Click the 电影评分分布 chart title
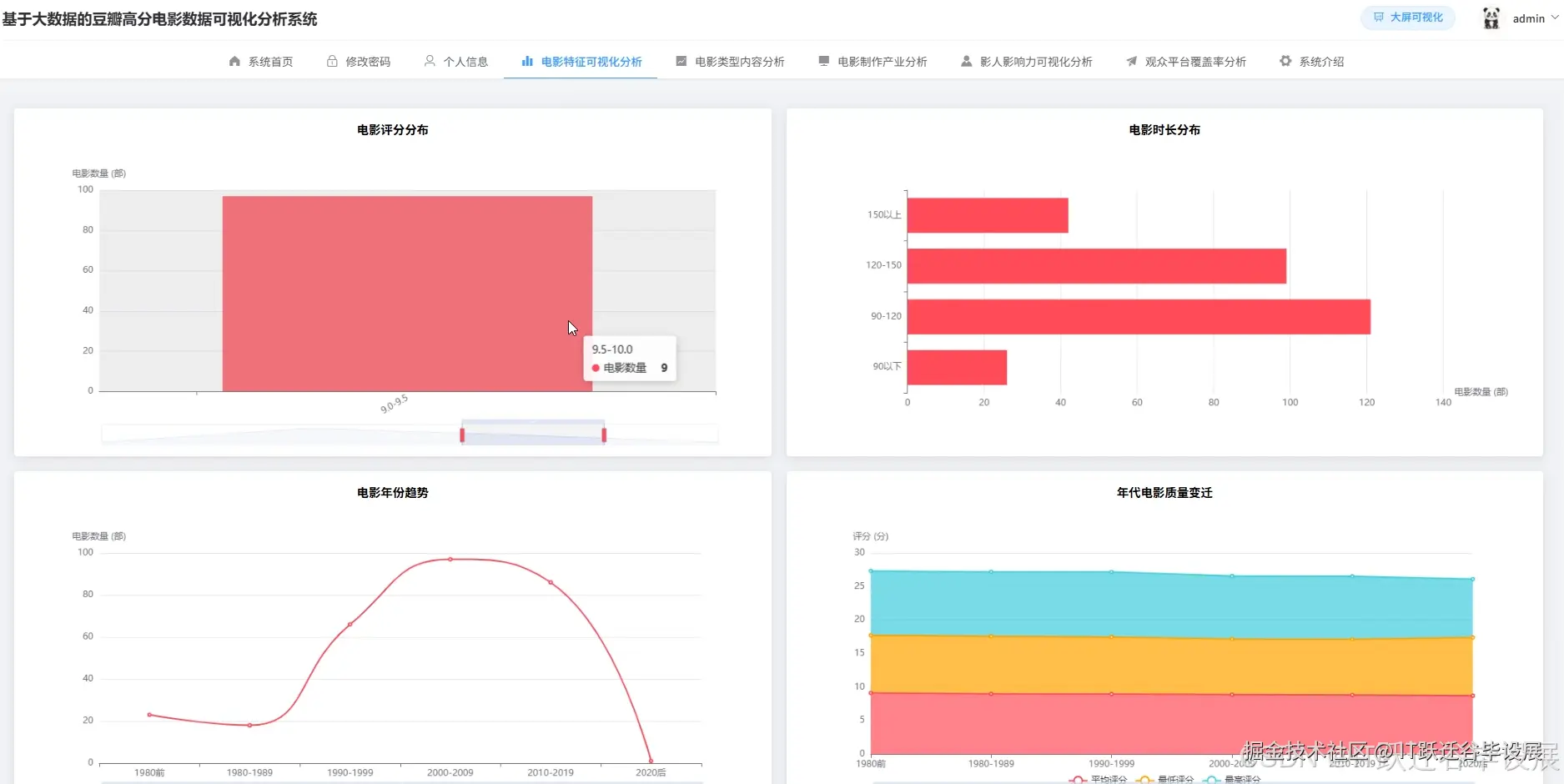This screenshot has height=784, width=1564. click(393, 130)
